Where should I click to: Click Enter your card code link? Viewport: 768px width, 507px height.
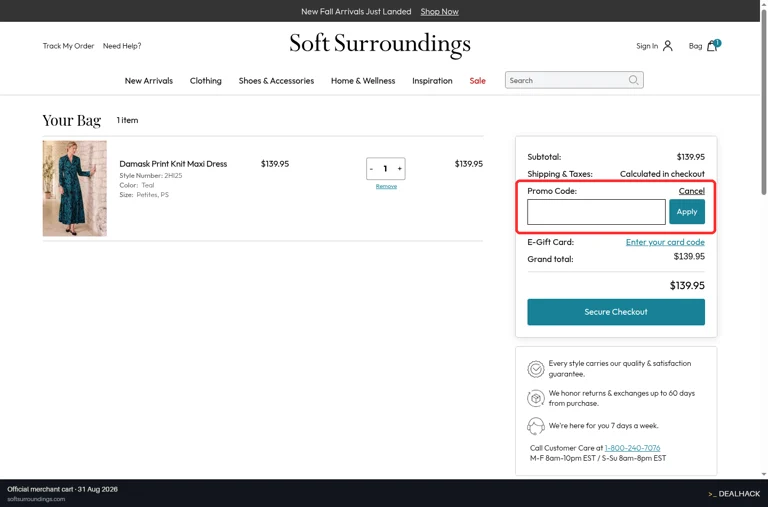coord(665,242)
